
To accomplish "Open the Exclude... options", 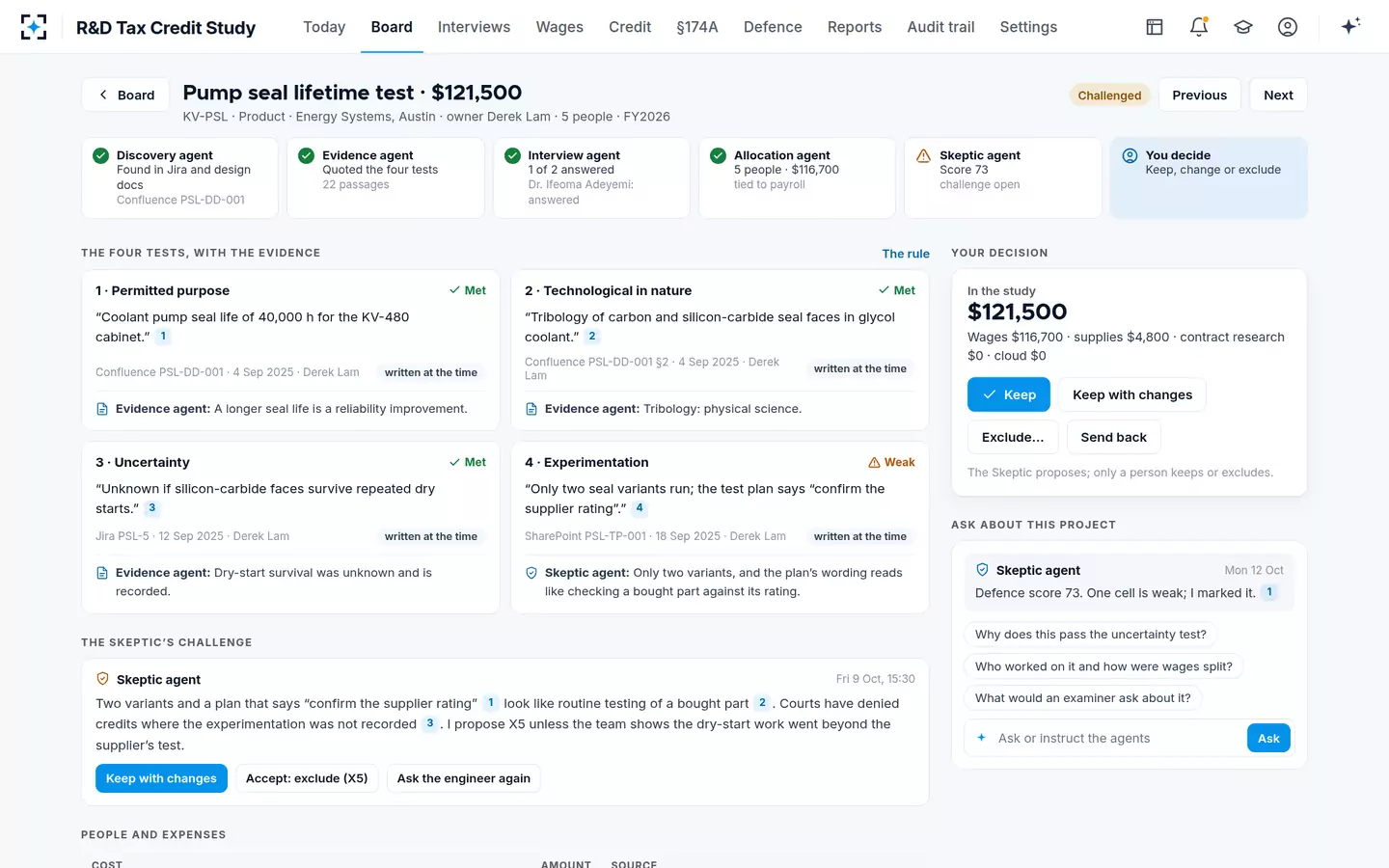I will pos(1013,437).
